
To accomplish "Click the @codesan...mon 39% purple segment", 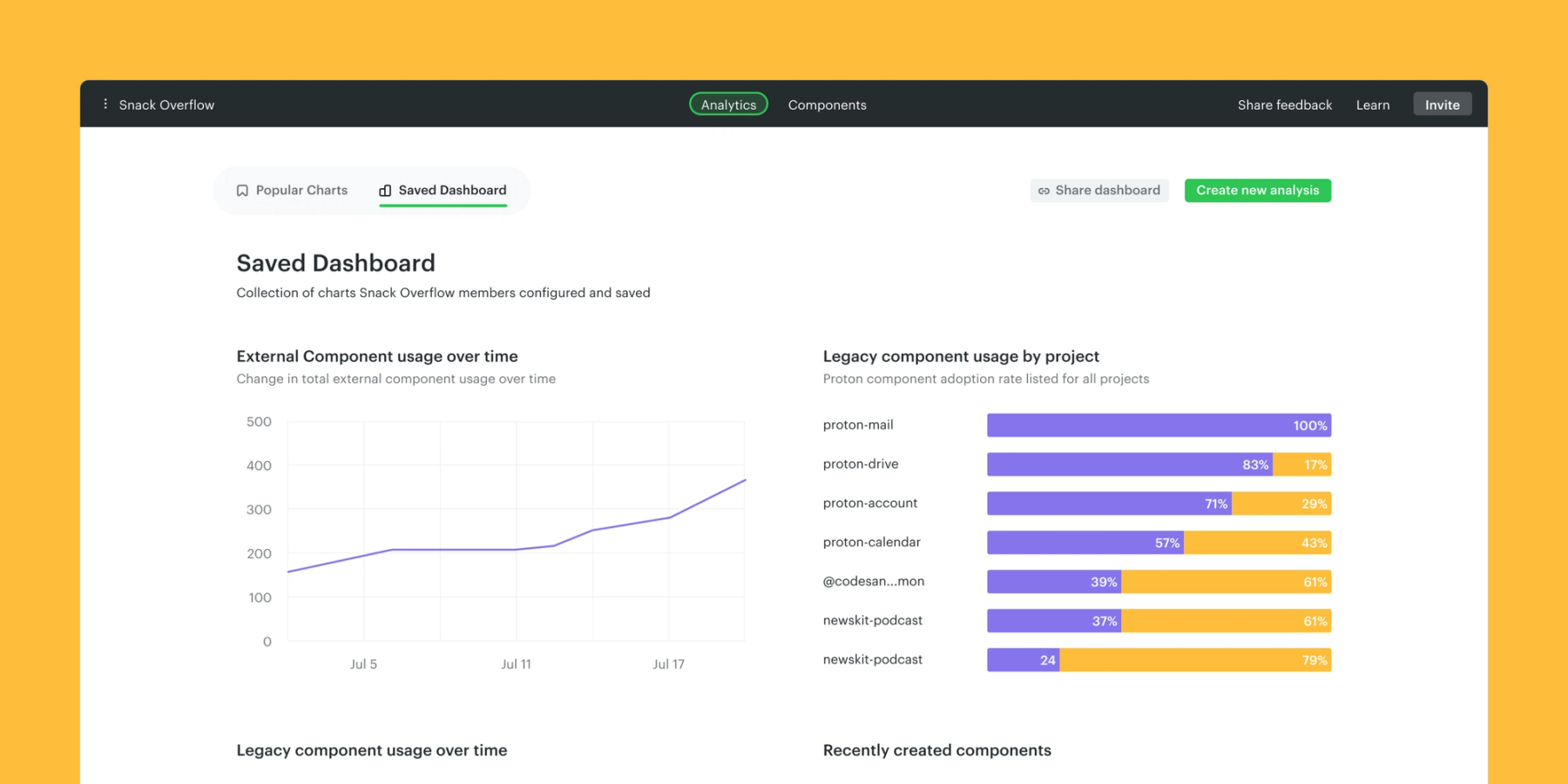I will (1054, 582).
